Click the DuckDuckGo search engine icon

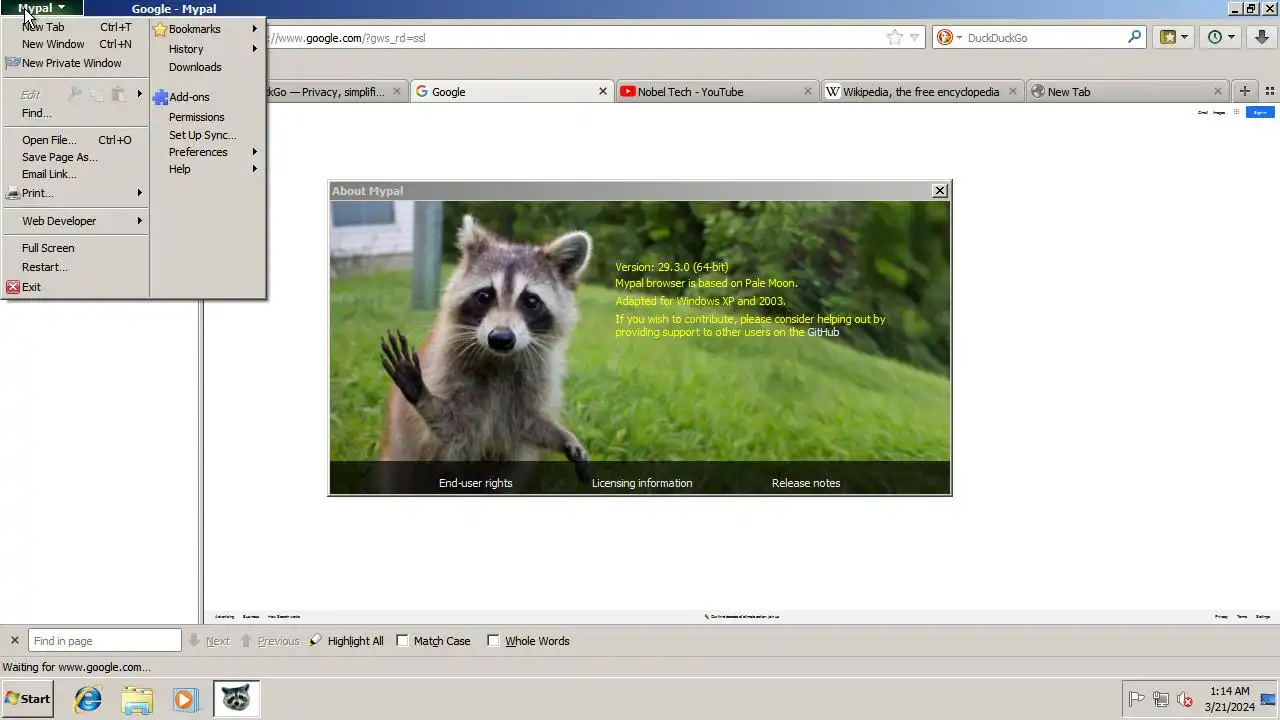click(945, 37)
